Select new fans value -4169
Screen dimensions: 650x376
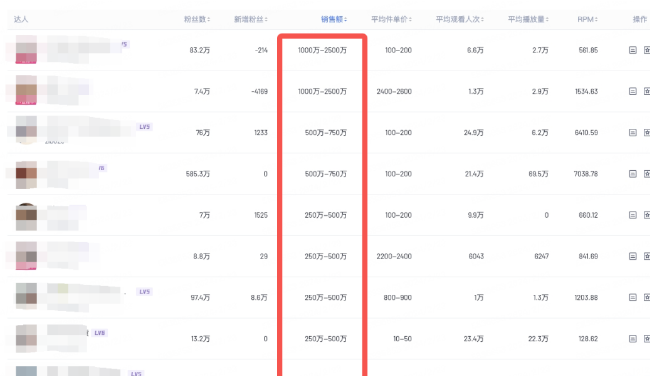tap(260, 91)
